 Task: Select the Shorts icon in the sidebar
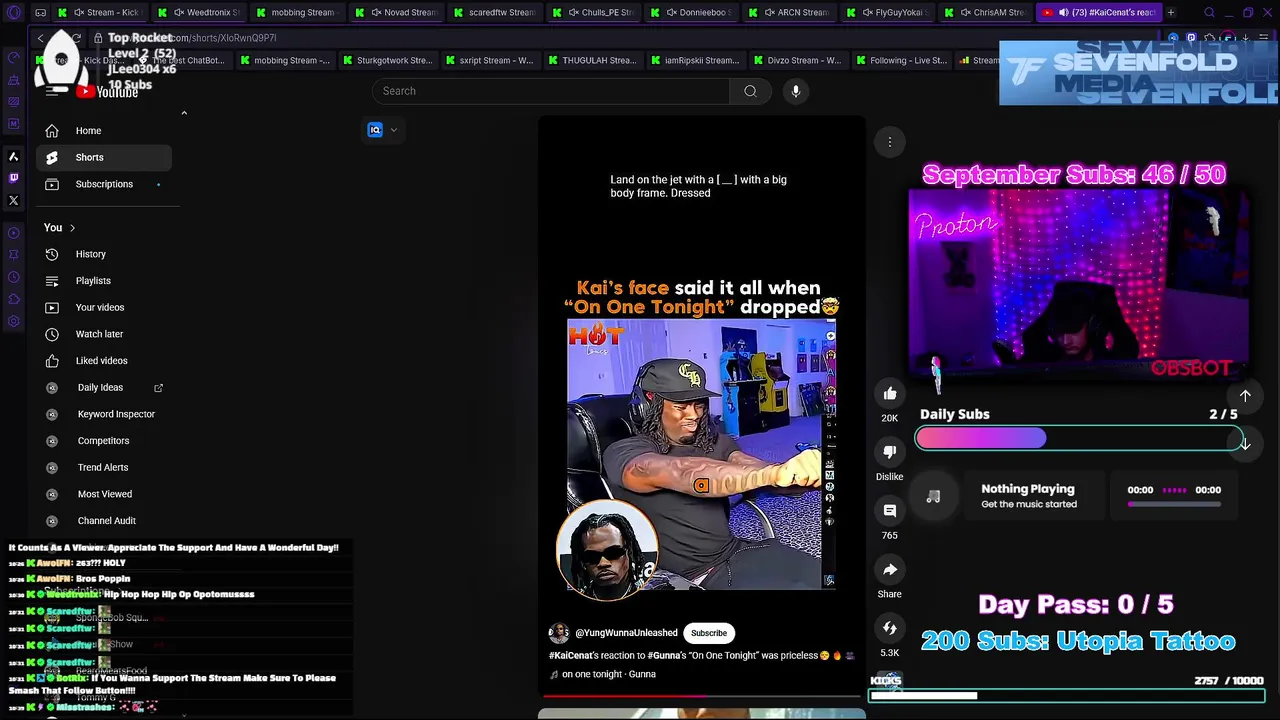(52, 157)
